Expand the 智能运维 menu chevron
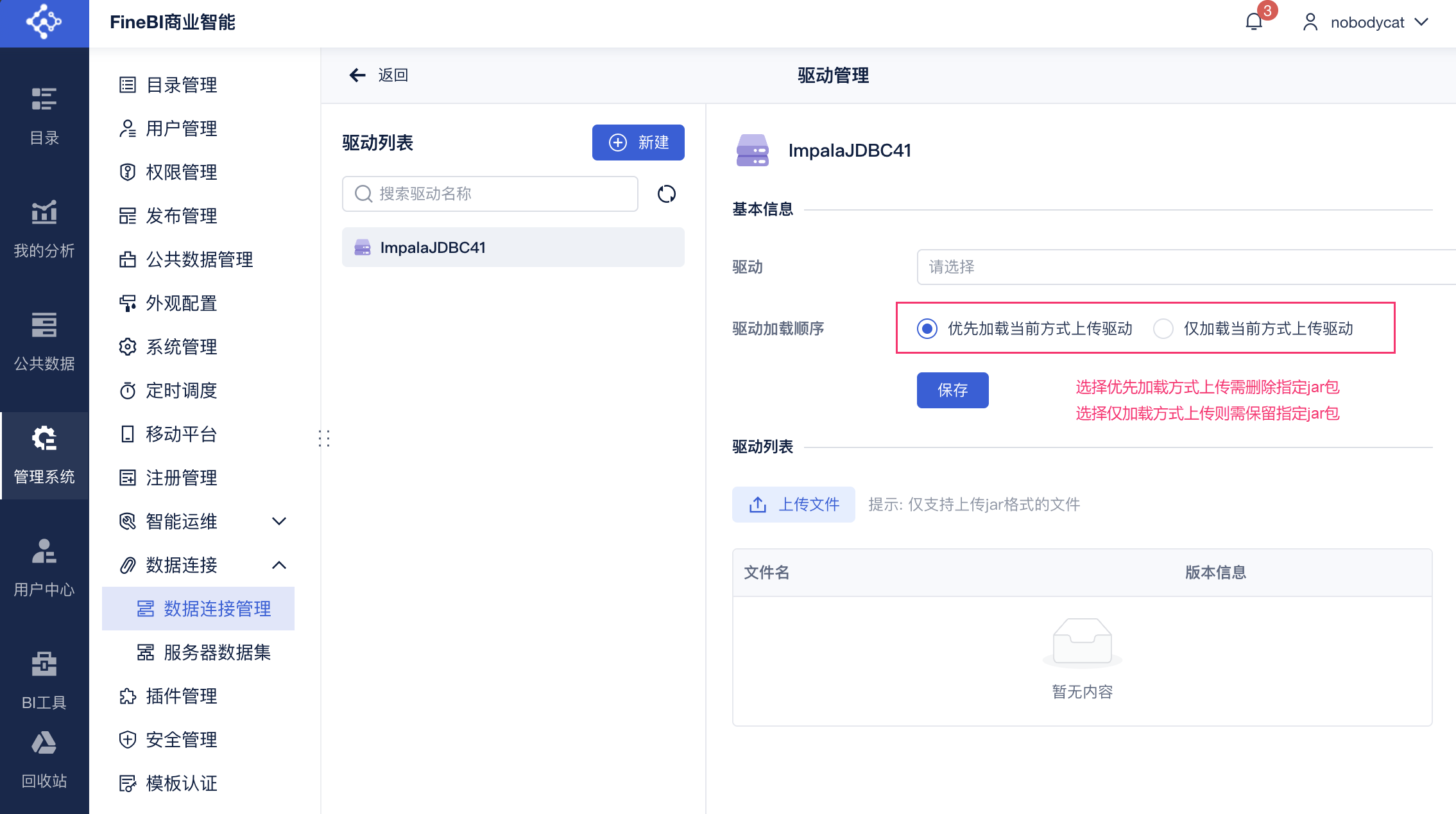The image size is (1456, 814). (x=279, y=521)
